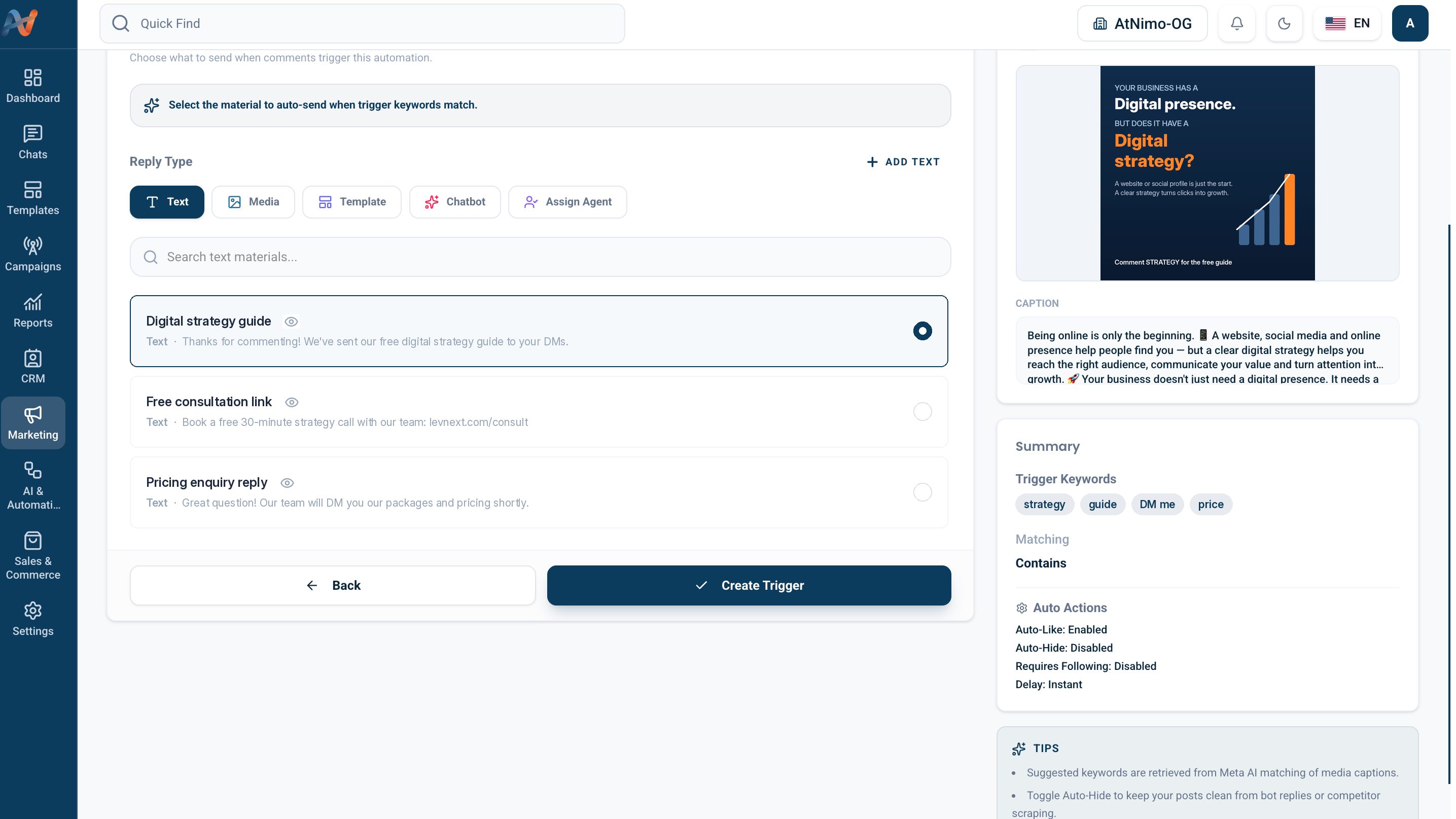The image size is (1456, 819).
Task: Toggle dark mode moon icon
Action: point(1284,23)
